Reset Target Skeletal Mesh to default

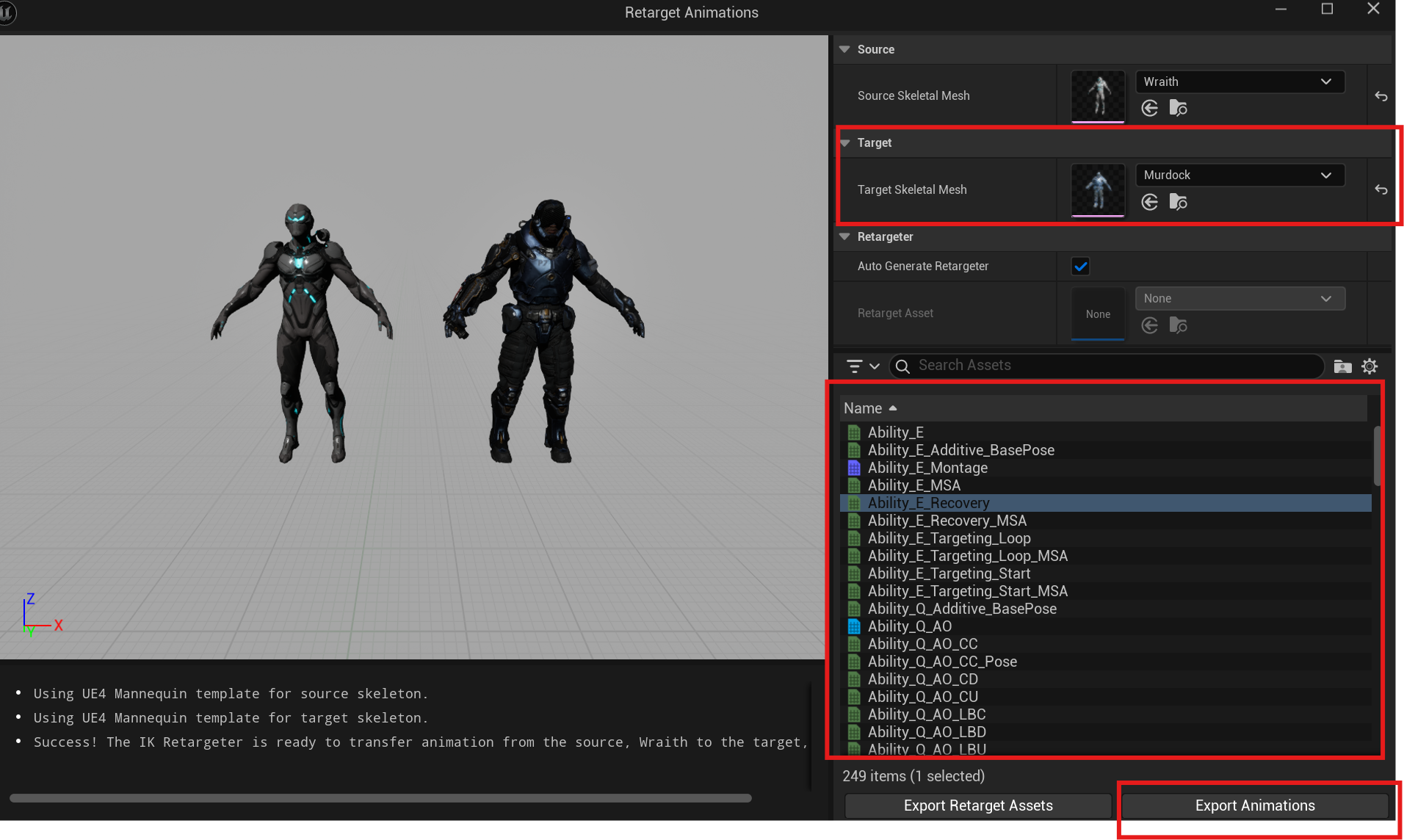[x=1381, y=189]
